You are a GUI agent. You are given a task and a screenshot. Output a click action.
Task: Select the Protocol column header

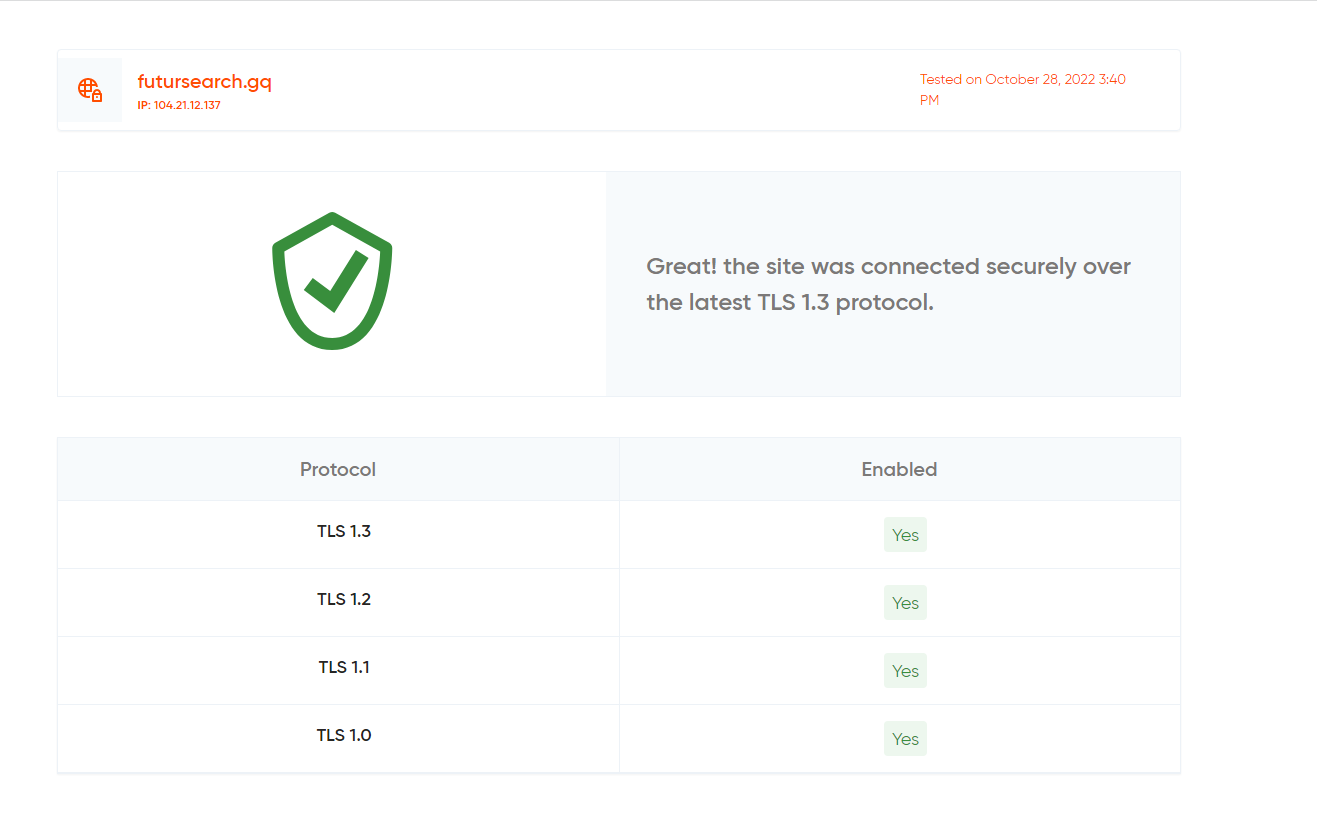pyautogui.click(x=337, y=469)
